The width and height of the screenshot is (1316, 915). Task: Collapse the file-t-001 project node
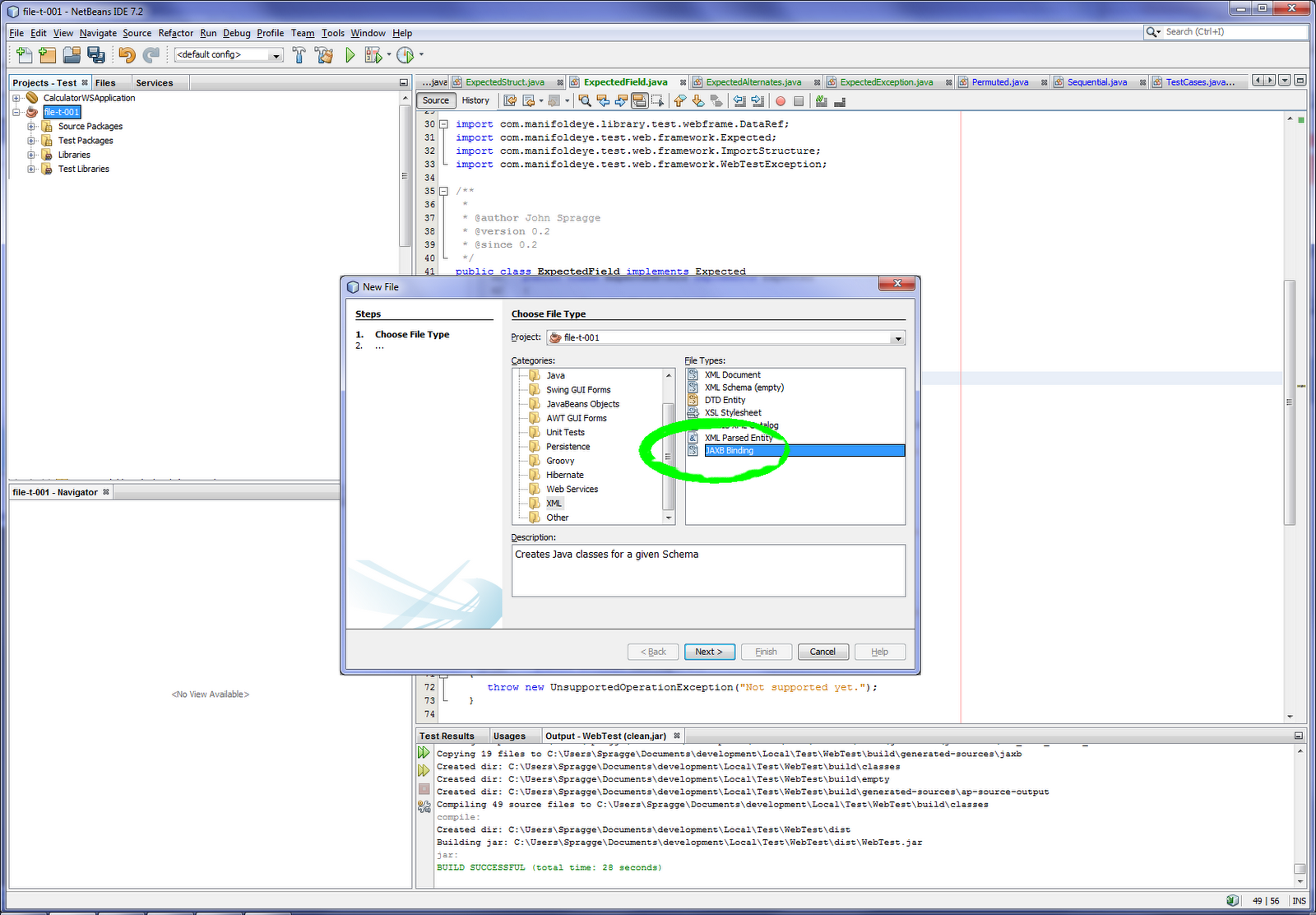click(x=16, y=112)
